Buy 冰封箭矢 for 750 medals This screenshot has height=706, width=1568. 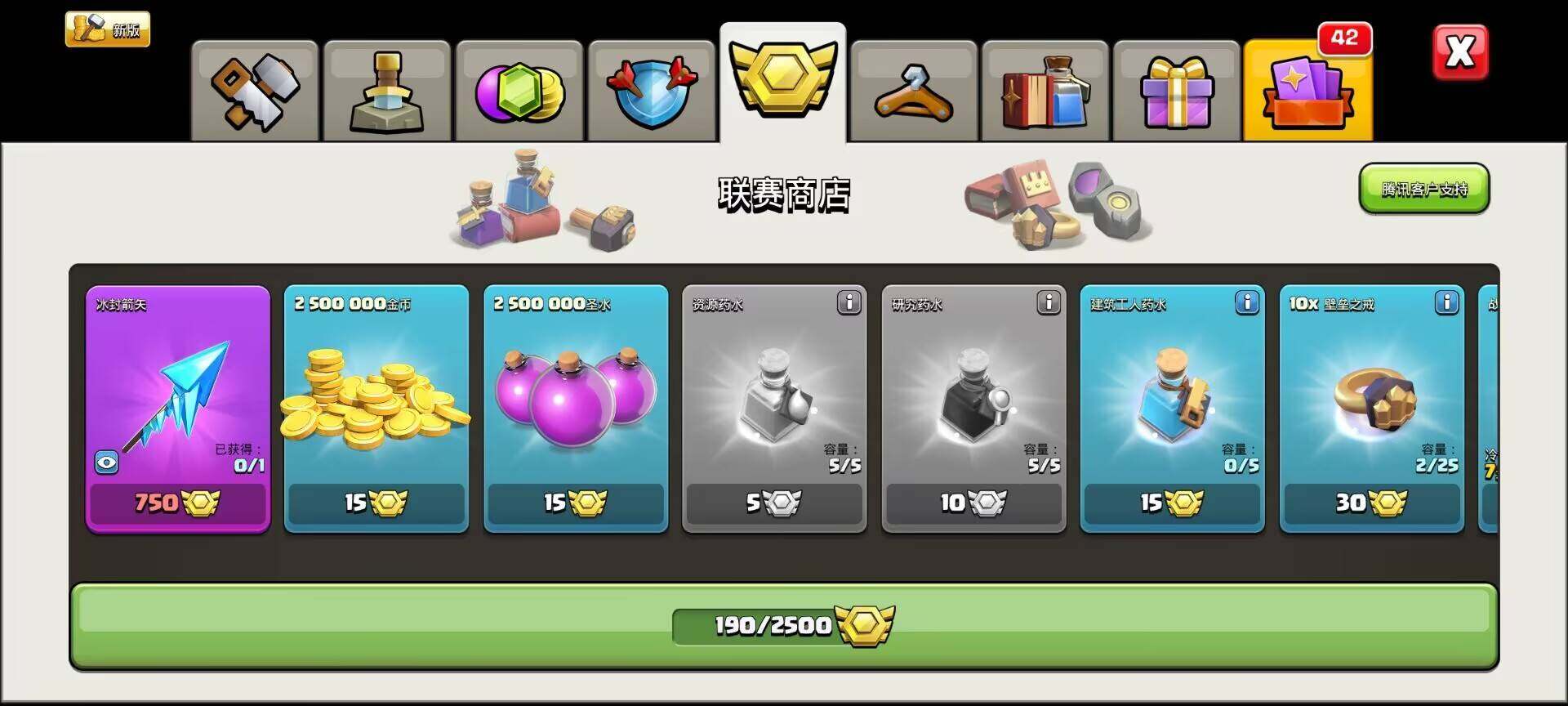[178, 502]
